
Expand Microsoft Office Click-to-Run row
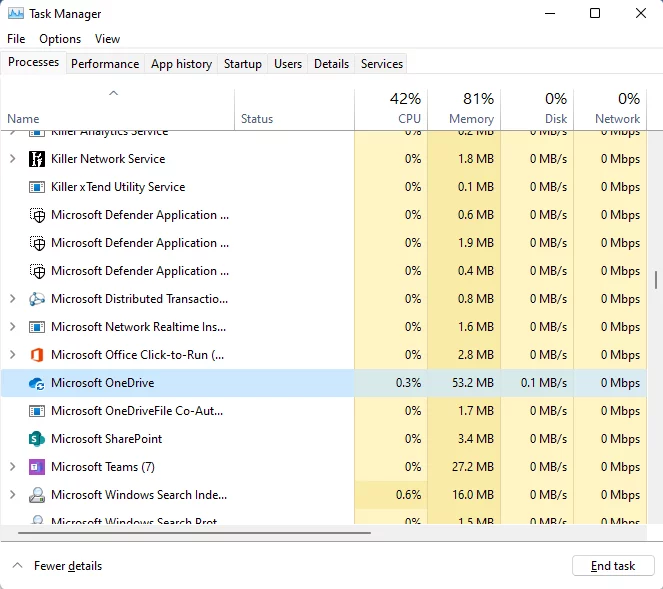pyautogui.click(x=13, y=354)
